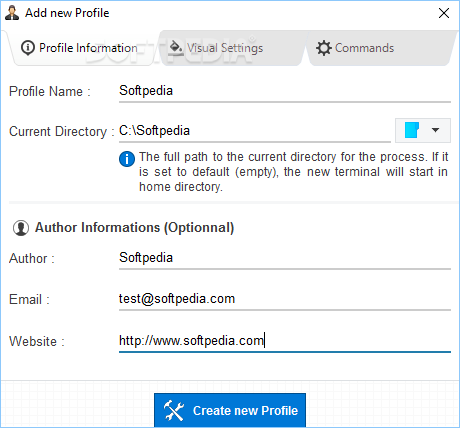The width and height of the screenshot is (460, 428).
Task: Click the paint bucket icon on Visual Settings tab
Action: tap(176, 48)
